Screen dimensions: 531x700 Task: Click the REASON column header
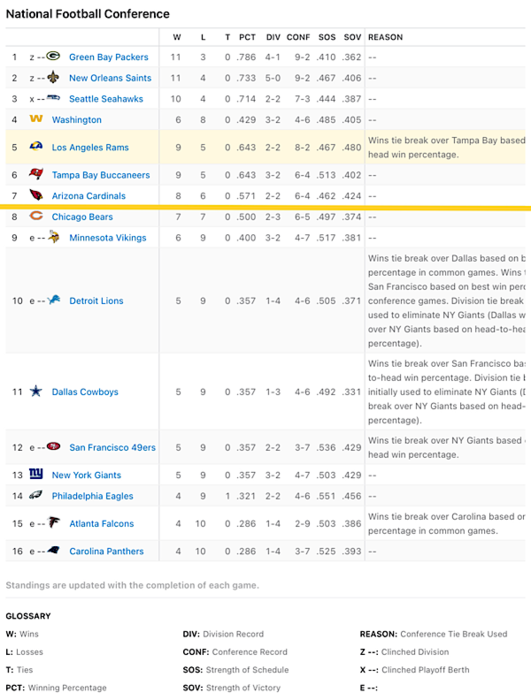tap(385, 38)
